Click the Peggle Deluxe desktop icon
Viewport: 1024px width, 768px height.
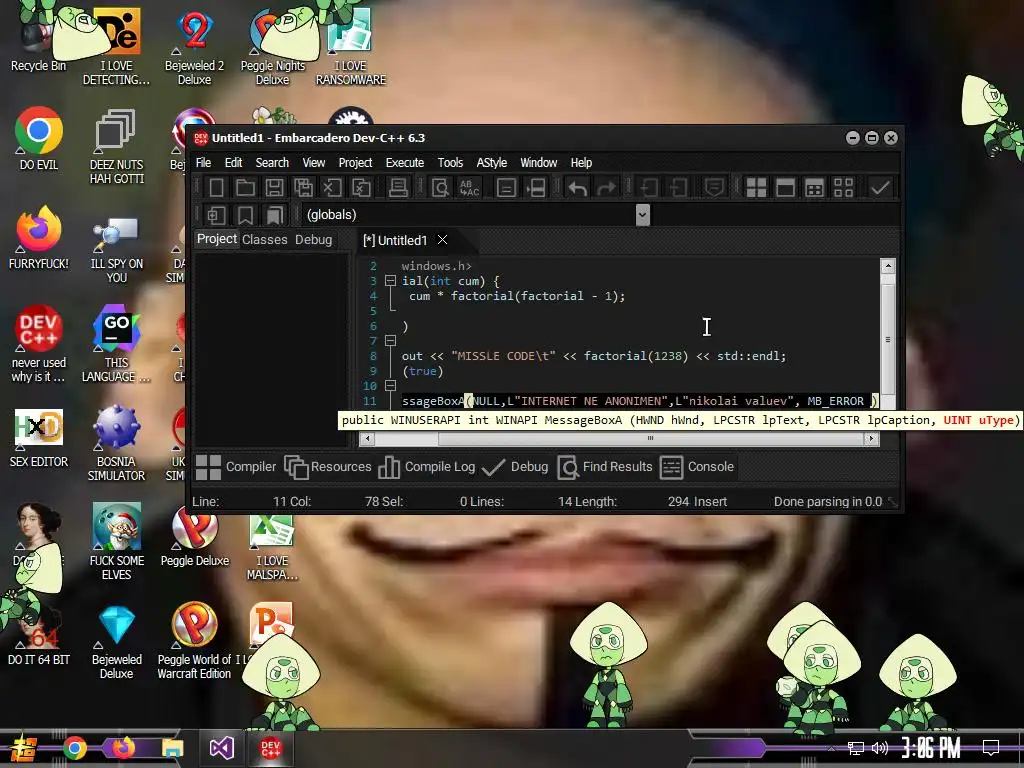tap(195, 537)
